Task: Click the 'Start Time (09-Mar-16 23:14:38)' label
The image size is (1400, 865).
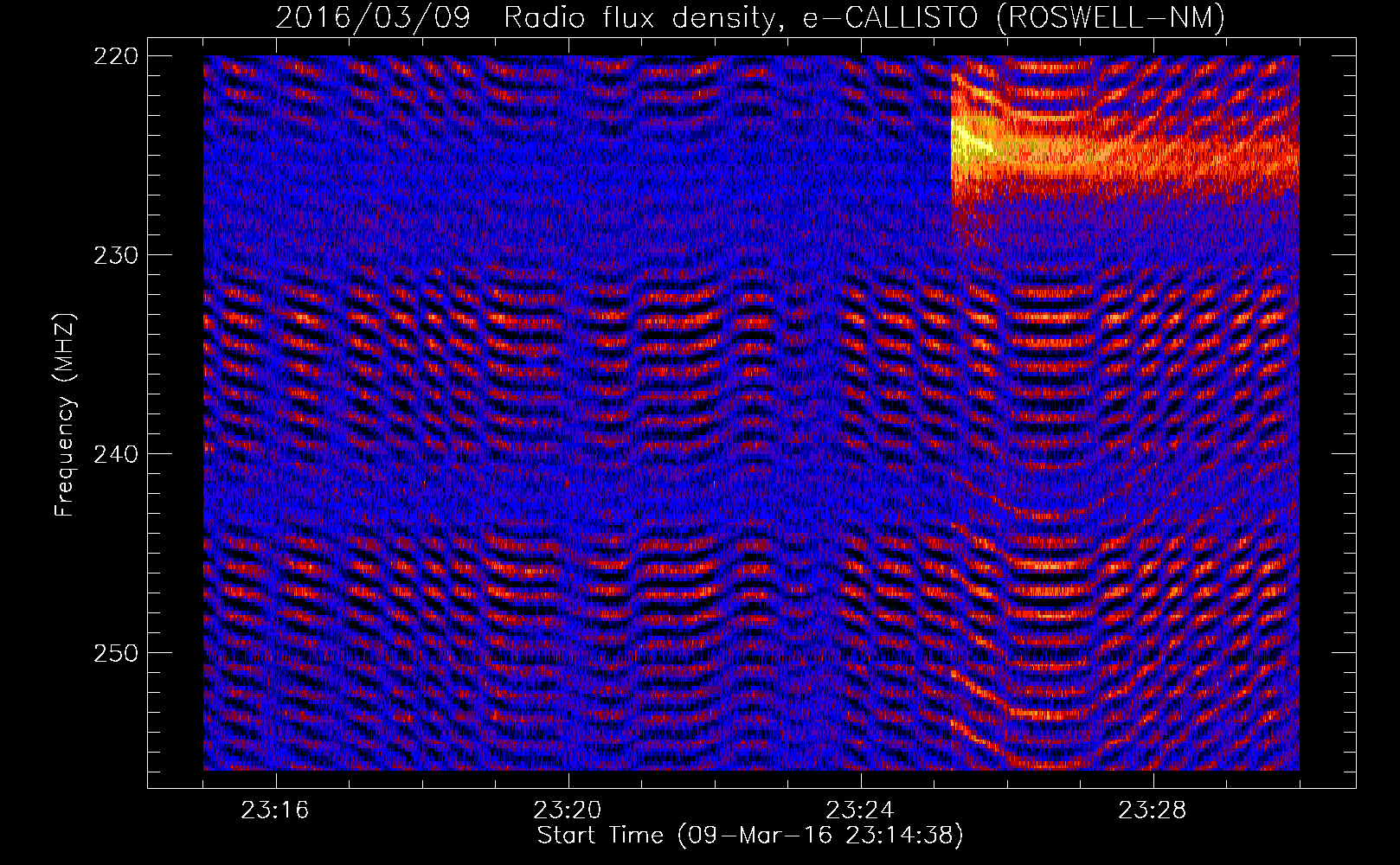Action: point(750,836)
